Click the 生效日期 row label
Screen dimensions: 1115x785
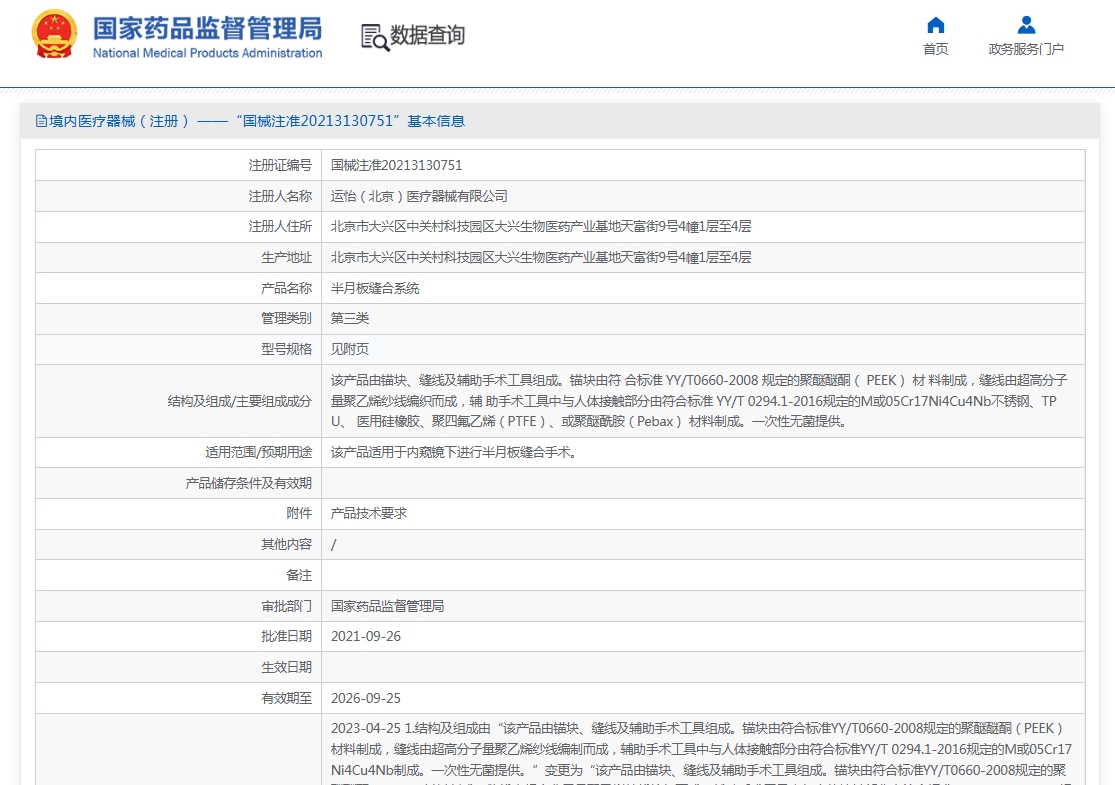tap(287, 668)
